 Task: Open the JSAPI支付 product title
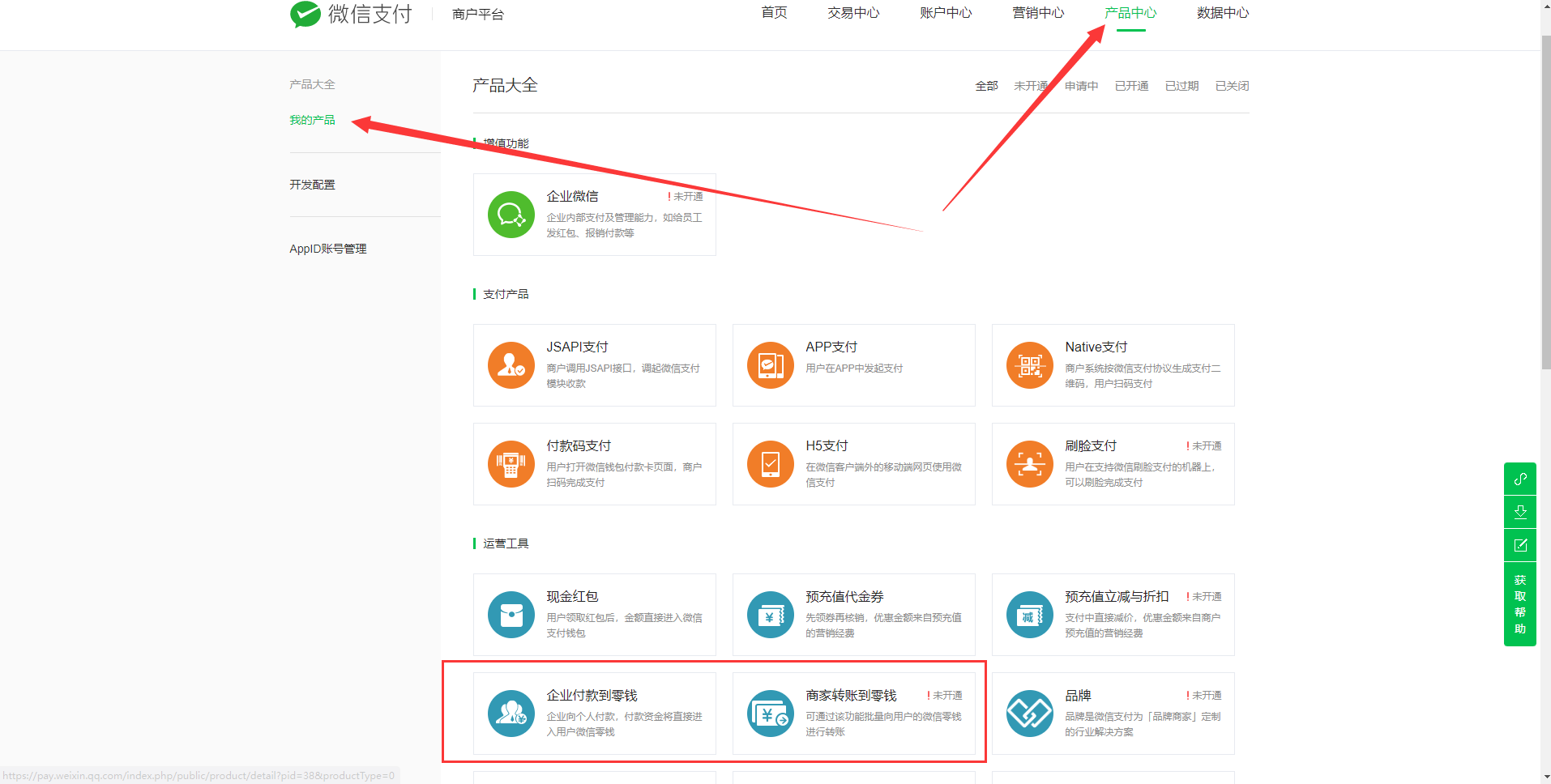[x=577, y=347]
